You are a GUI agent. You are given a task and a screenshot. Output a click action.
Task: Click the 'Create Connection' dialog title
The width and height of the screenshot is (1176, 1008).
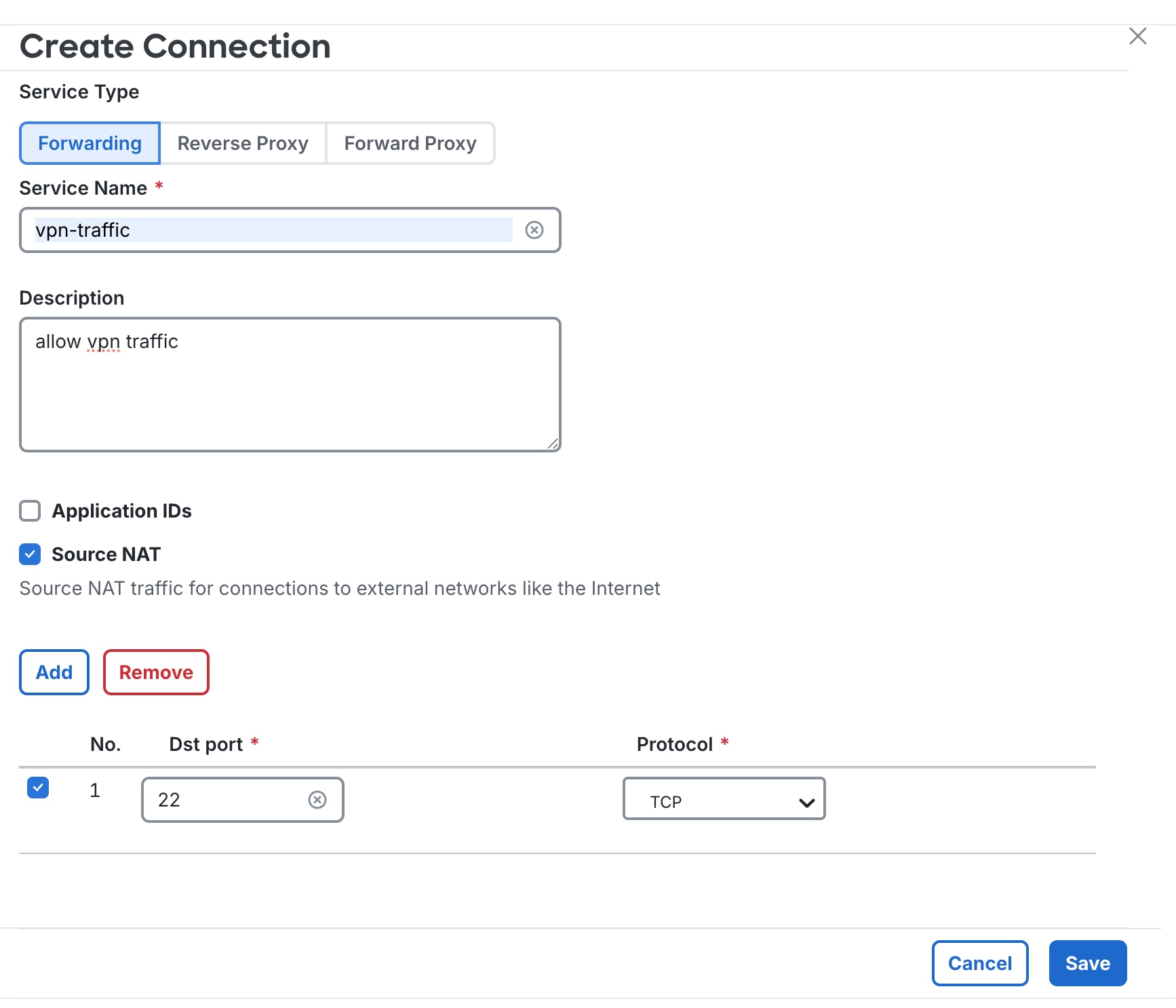pyautogui.click(x=175, y=46)
